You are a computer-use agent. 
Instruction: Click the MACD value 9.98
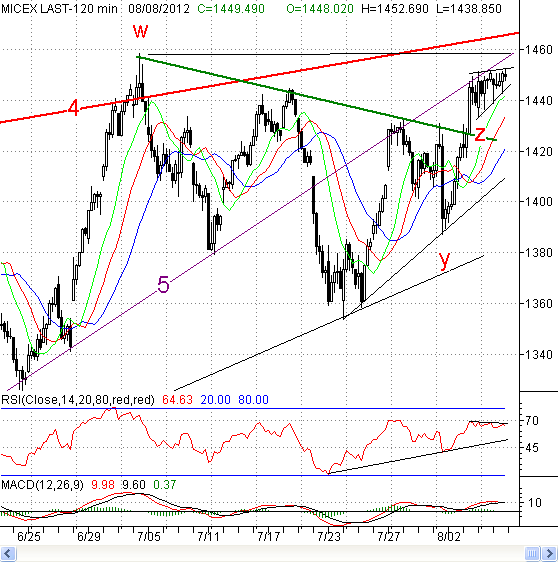103,485
